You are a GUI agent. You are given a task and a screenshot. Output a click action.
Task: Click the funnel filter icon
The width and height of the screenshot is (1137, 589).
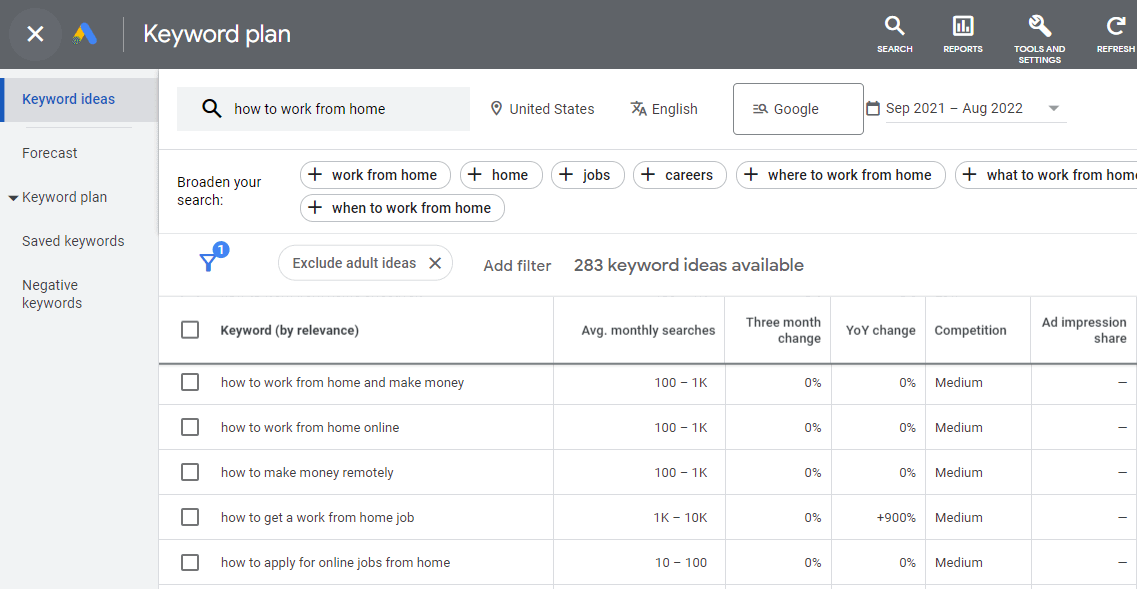click(x=208, y=263)
